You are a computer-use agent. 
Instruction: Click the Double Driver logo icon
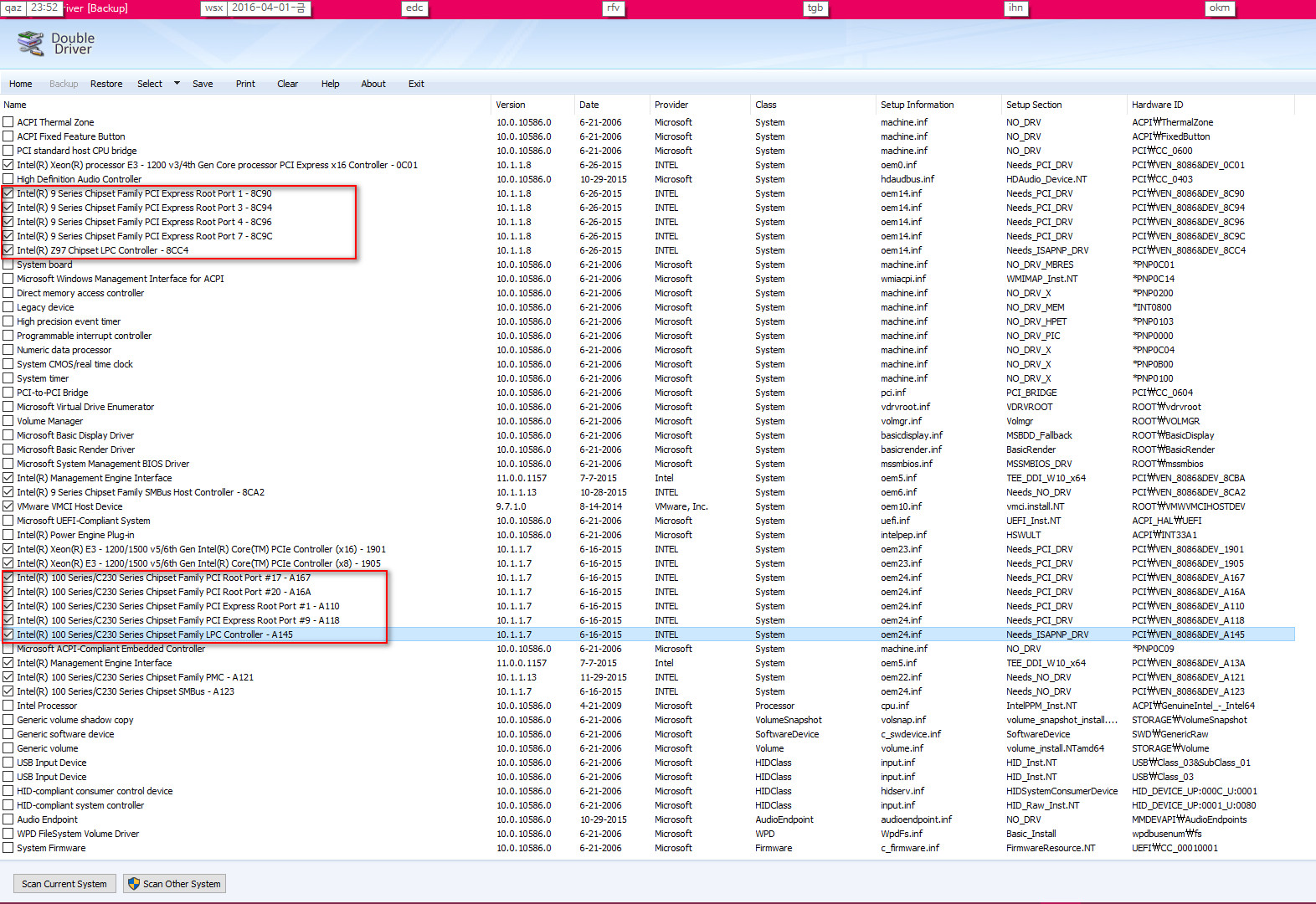click(31, 44)
